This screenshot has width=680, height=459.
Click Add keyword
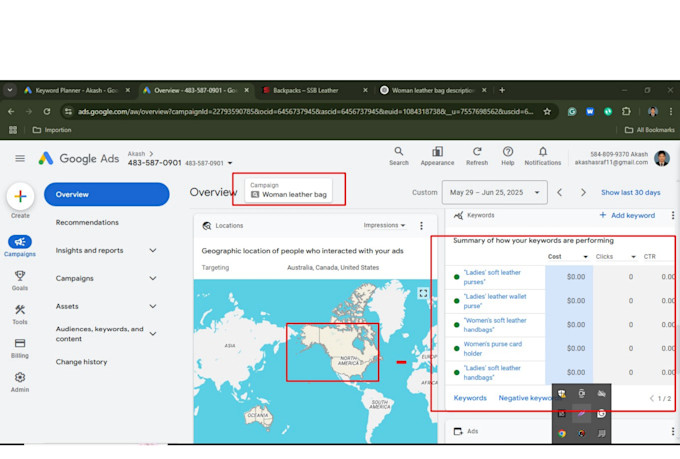[x=627, y=215]
